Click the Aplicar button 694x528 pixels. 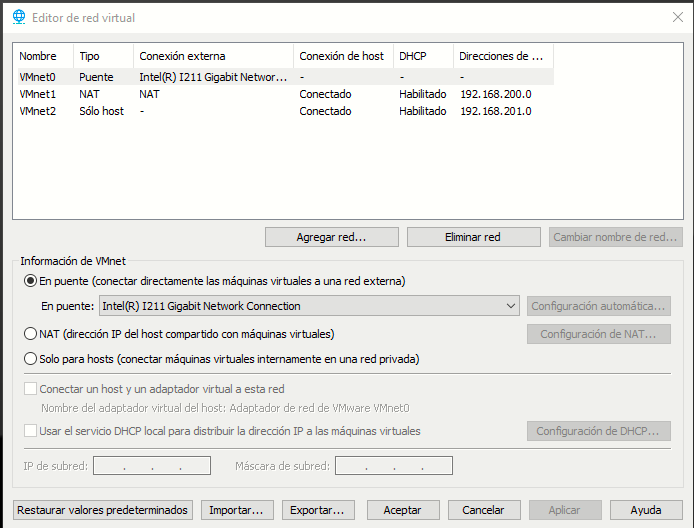[x=565, y=510]
